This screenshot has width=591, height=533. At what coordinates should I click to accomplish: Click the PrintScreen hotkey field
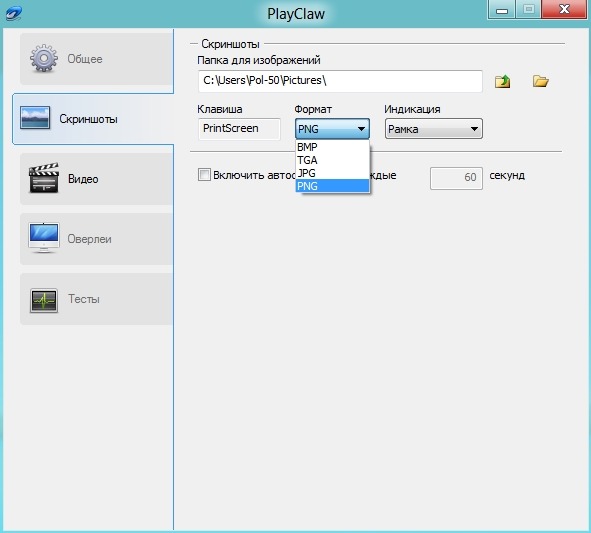tap(239, 129)
